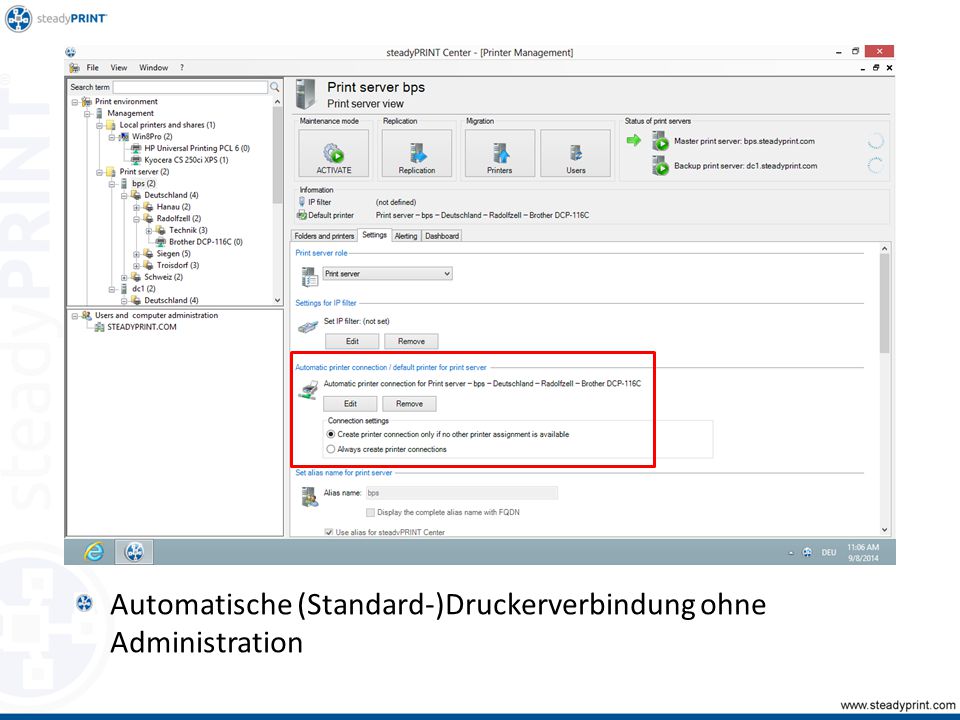Open the Window menu

coord(153,67)
